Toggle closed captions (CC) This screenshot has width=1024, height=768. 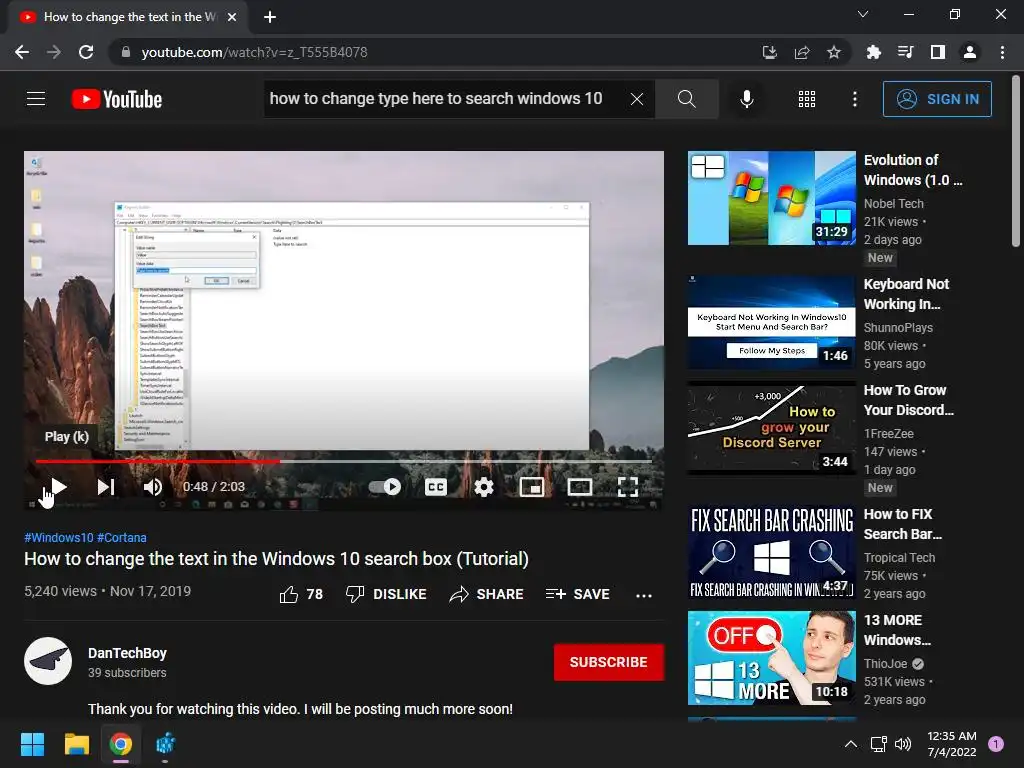click(x=436, y=487)
